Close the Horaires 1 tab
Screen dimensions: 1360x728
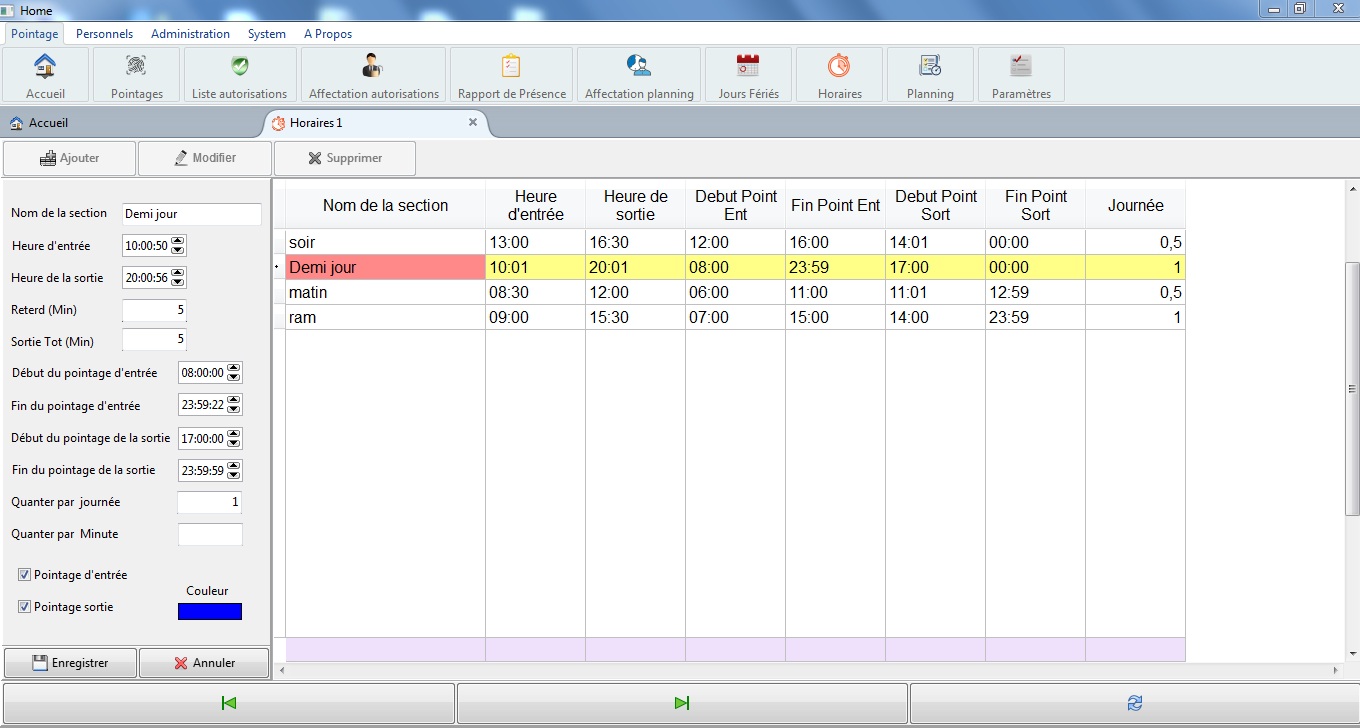(x=473, y=122)
